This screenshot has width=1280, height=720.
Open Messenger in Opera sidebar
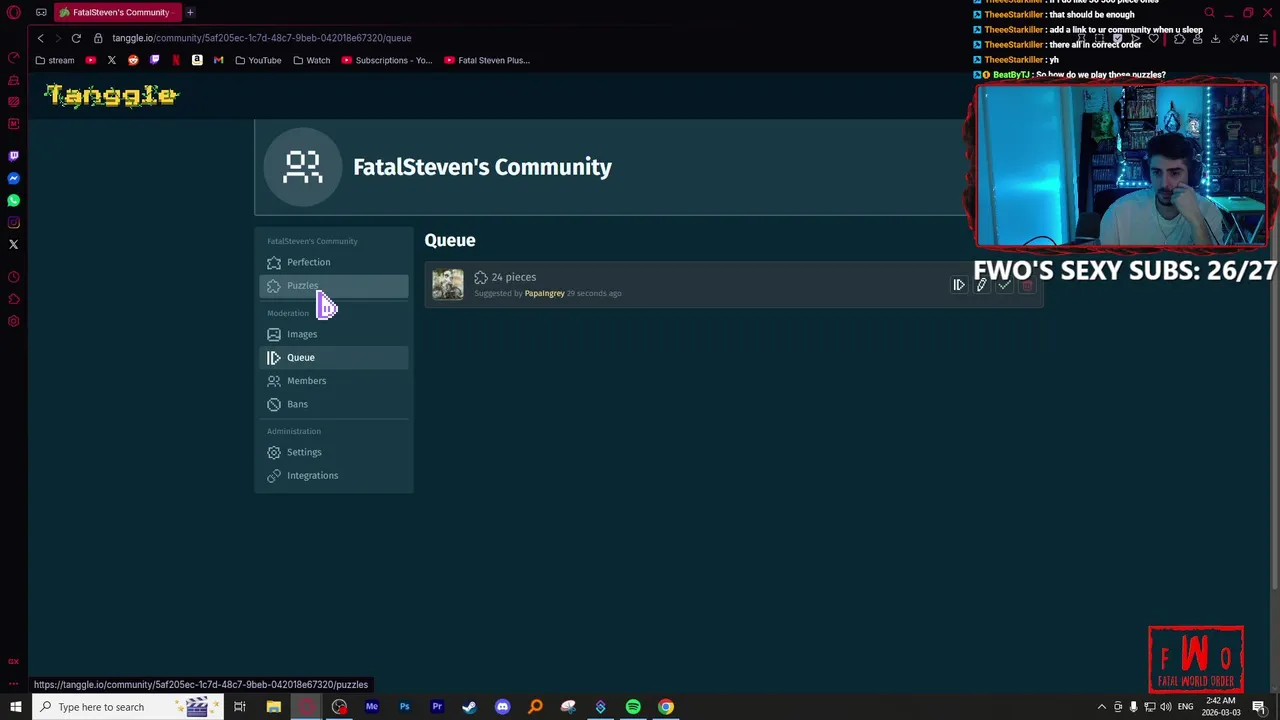click(x=13, y=178)
